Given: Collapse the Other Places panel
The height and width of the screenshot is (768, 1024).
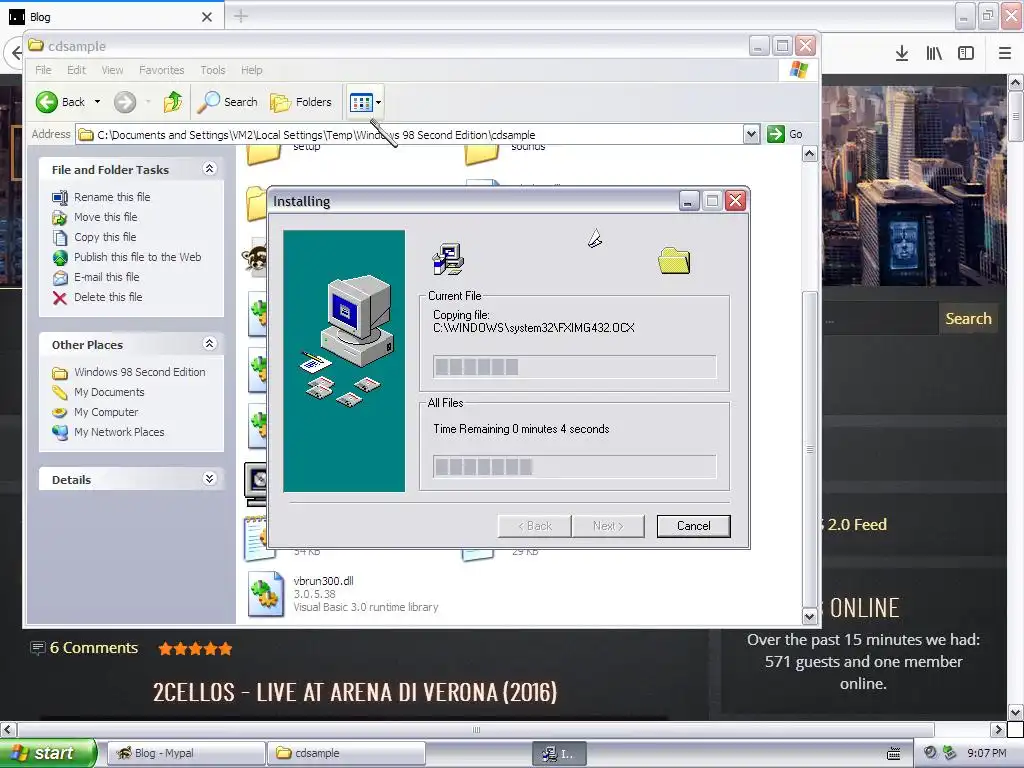Looking at the screenshot, I should [x=210, y=344].
